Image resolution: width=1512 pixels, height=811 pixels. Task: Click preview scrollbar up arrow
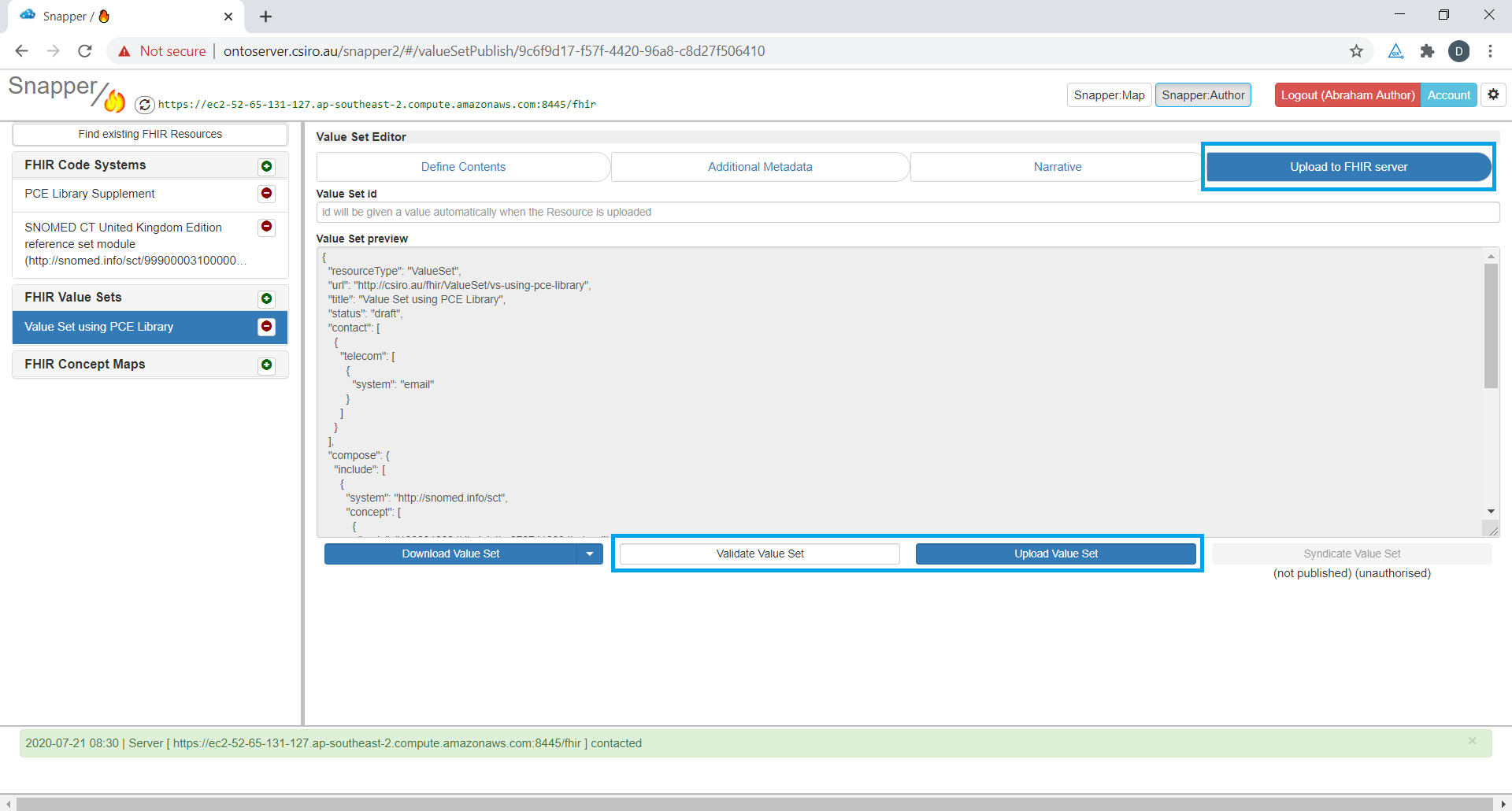click(x=1491, y=257)
